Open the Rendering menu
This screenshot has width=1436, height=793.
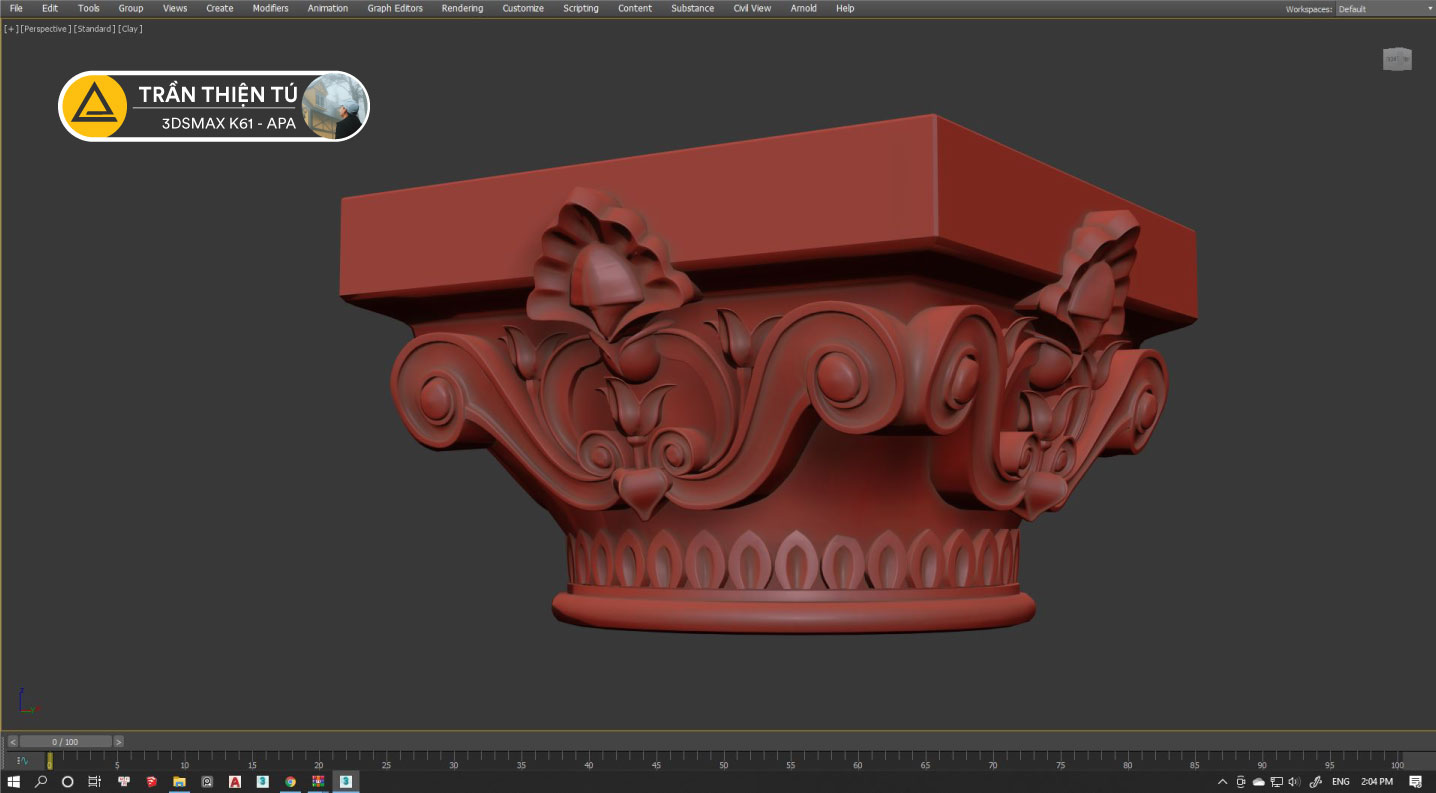click(462, 8)
